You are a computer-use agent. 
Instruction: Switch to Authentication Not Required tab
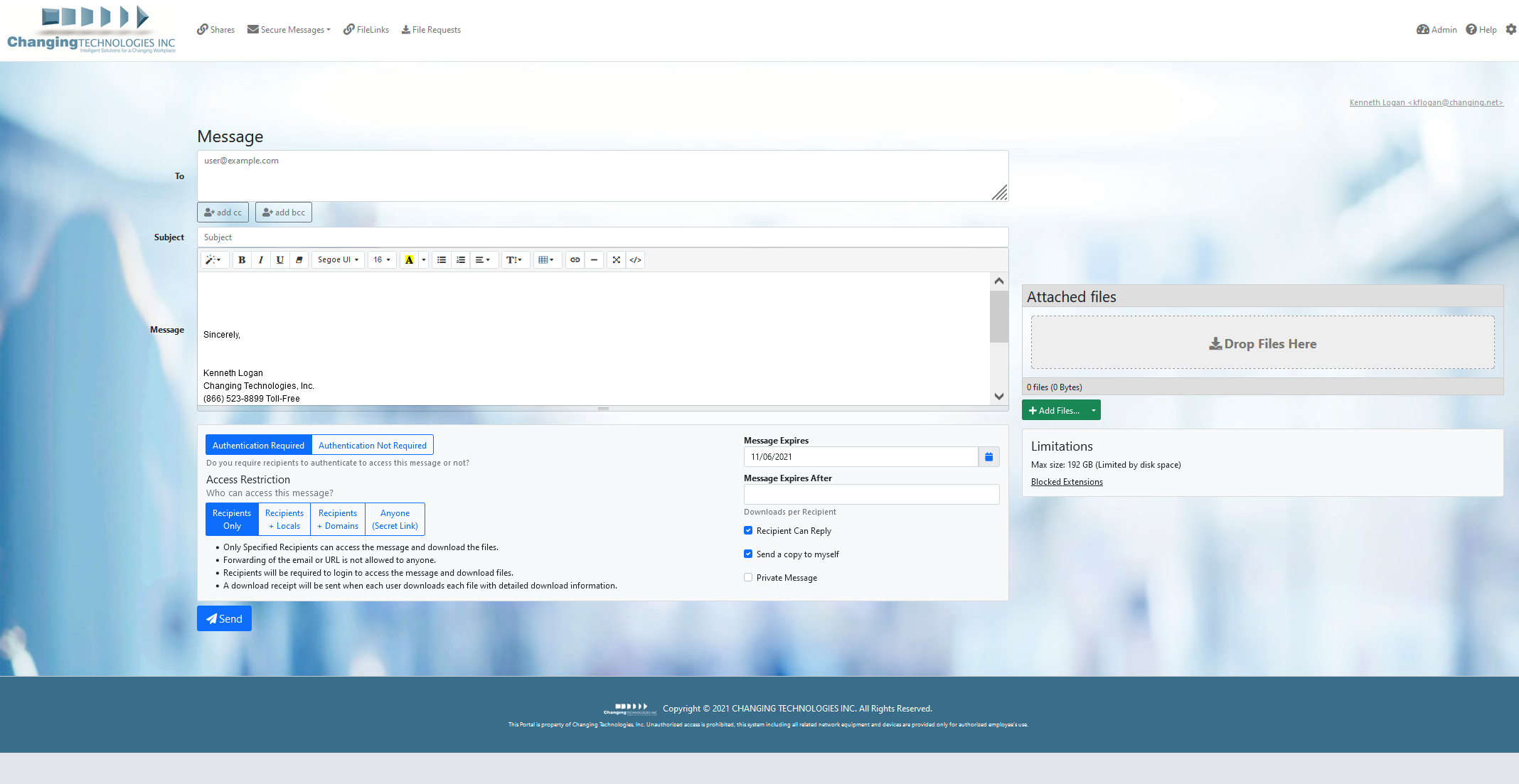coord(372,444)
